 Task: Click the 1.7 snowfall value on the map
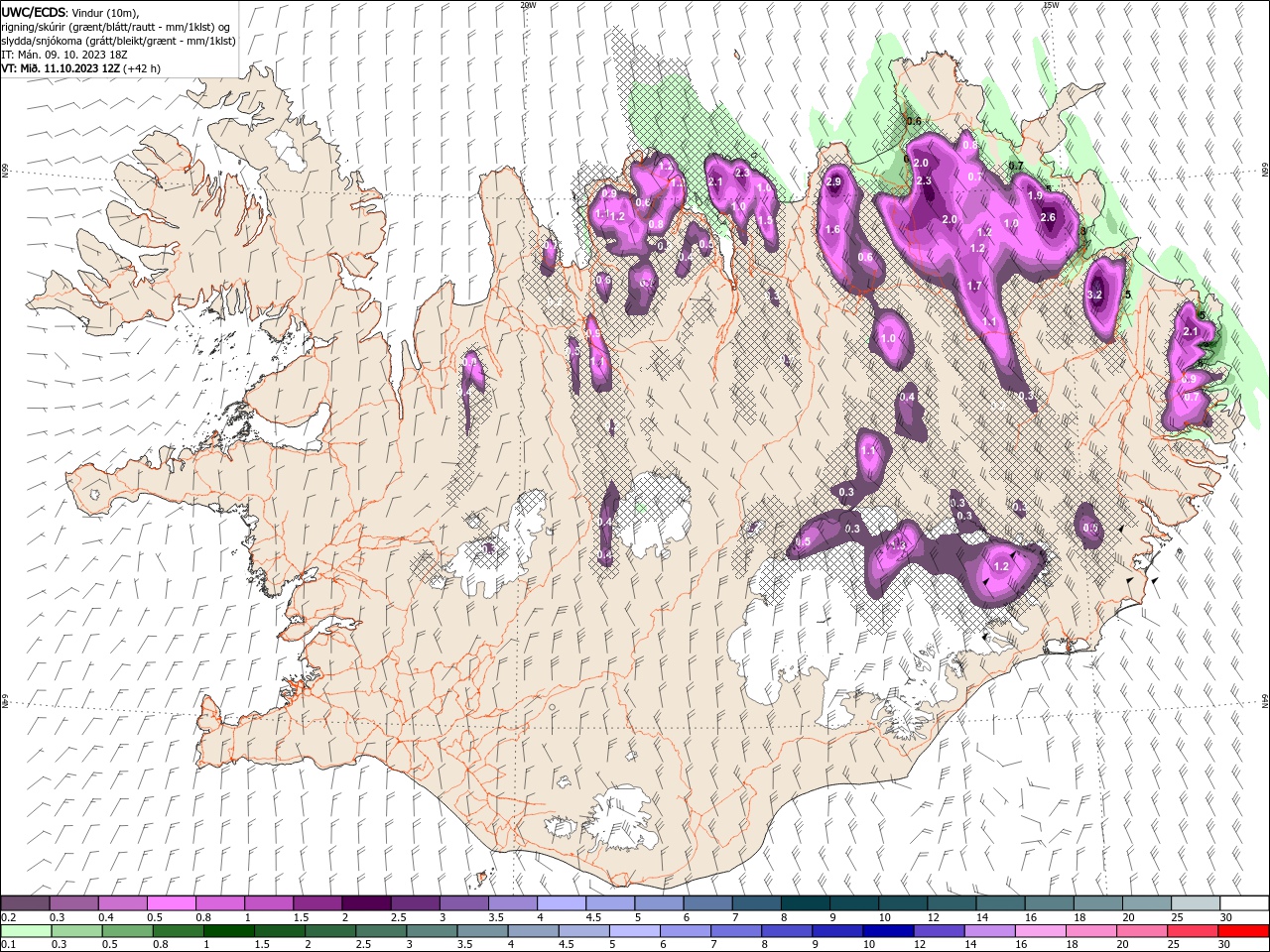(x=974, y=287)
